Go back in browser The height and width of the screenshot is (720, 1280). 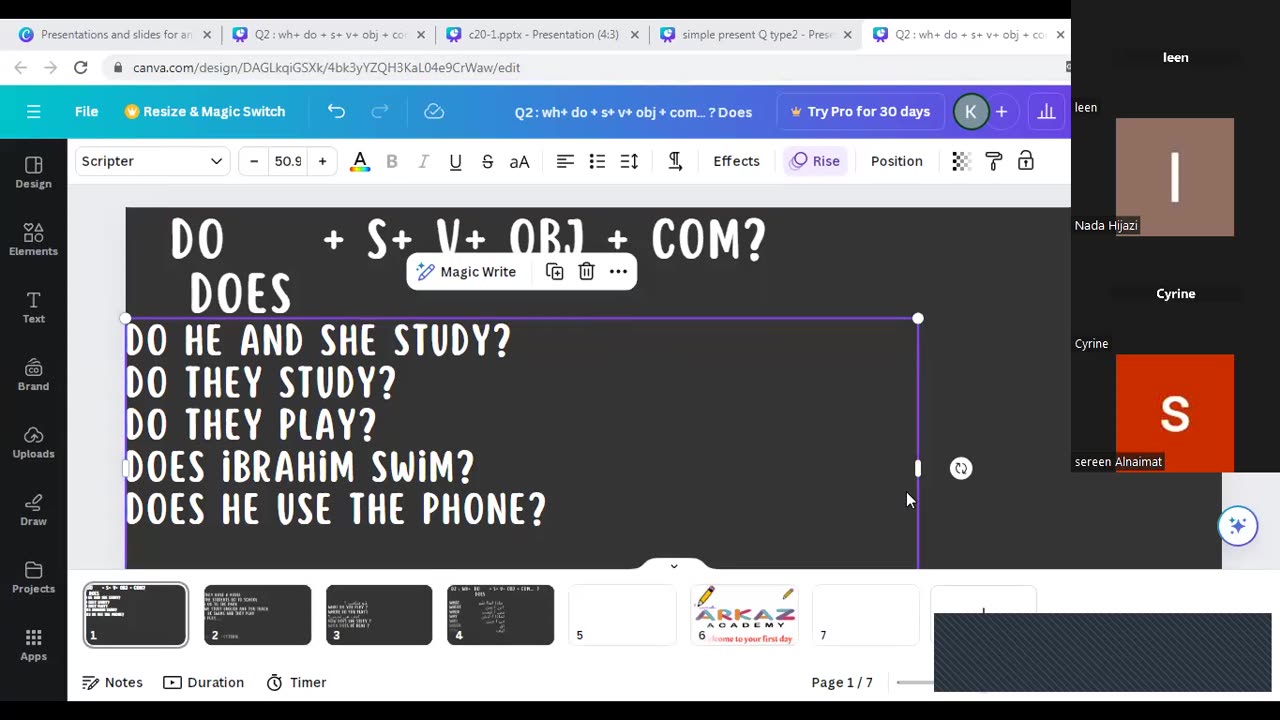click(21, 68)
